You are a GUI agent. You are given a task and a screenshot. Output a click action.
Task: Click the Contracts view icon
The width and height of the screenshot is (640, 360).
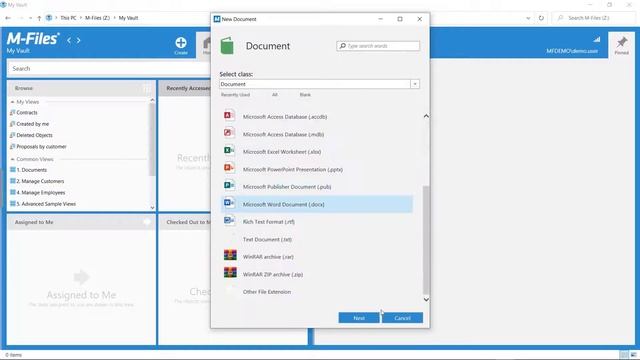click(12, 112)
